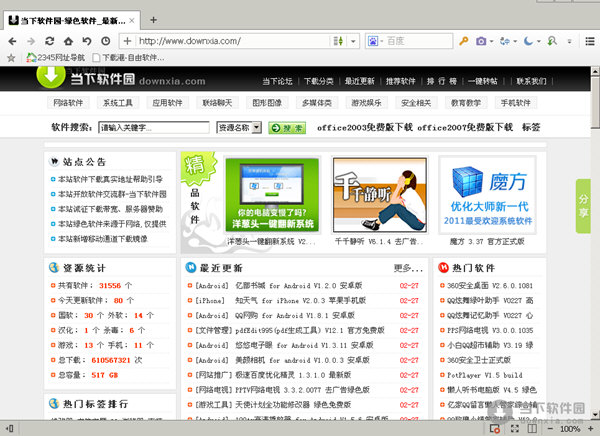Click the green browser mode switch icon
The width and height of the screenshot is (600, 436).
pos(338,41)
